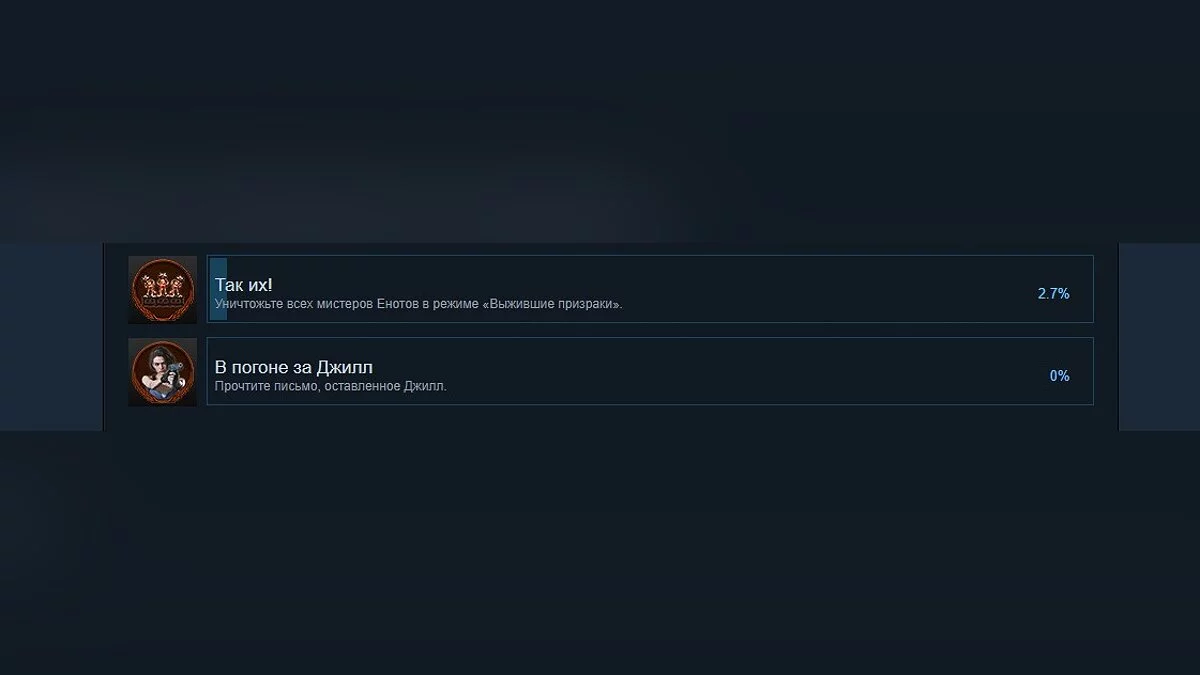
Task: Click the raccoon trio achievement icon
Action: 162,290
